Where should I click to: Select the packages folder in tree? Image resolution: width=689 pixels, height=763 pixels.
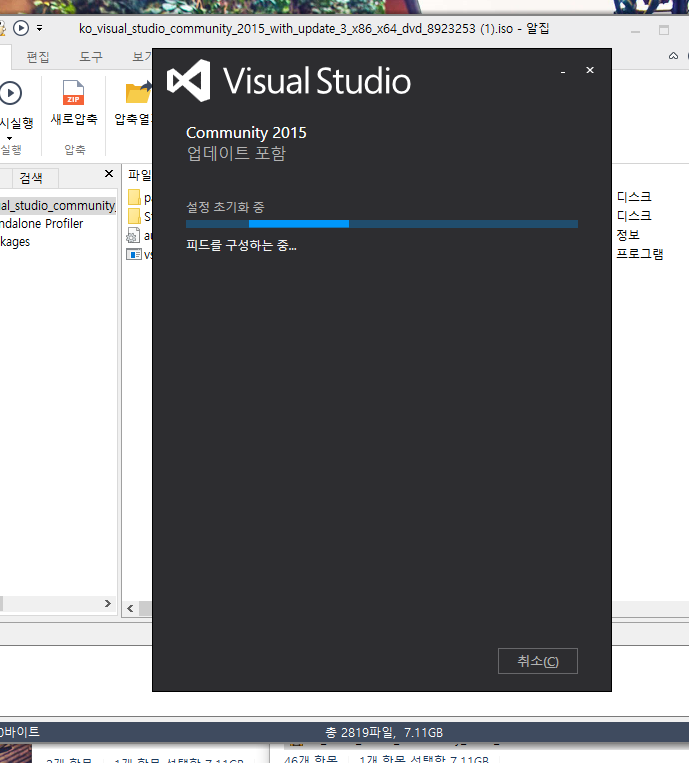click(15, 241)
